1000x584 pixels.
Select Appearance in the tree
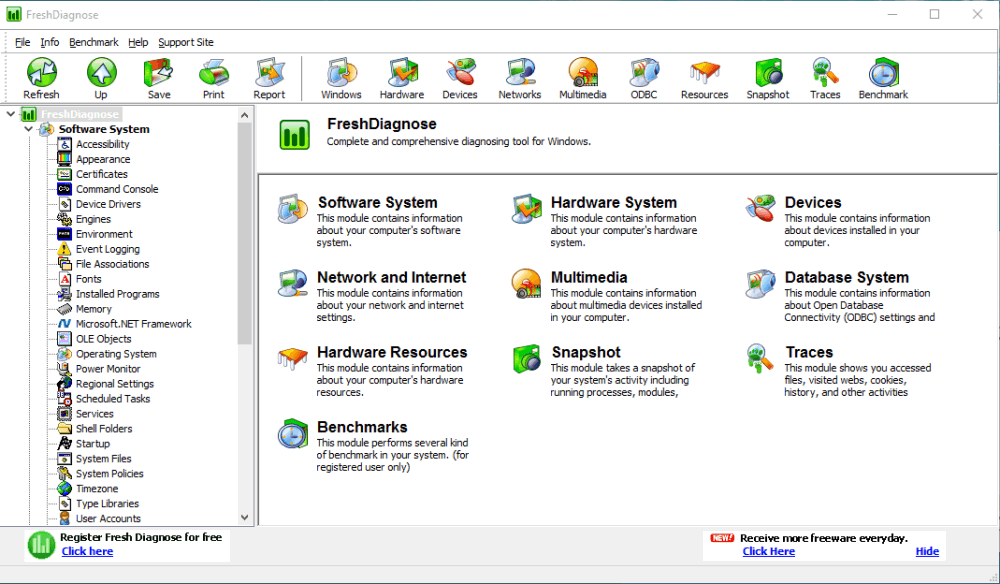(103, 159)
